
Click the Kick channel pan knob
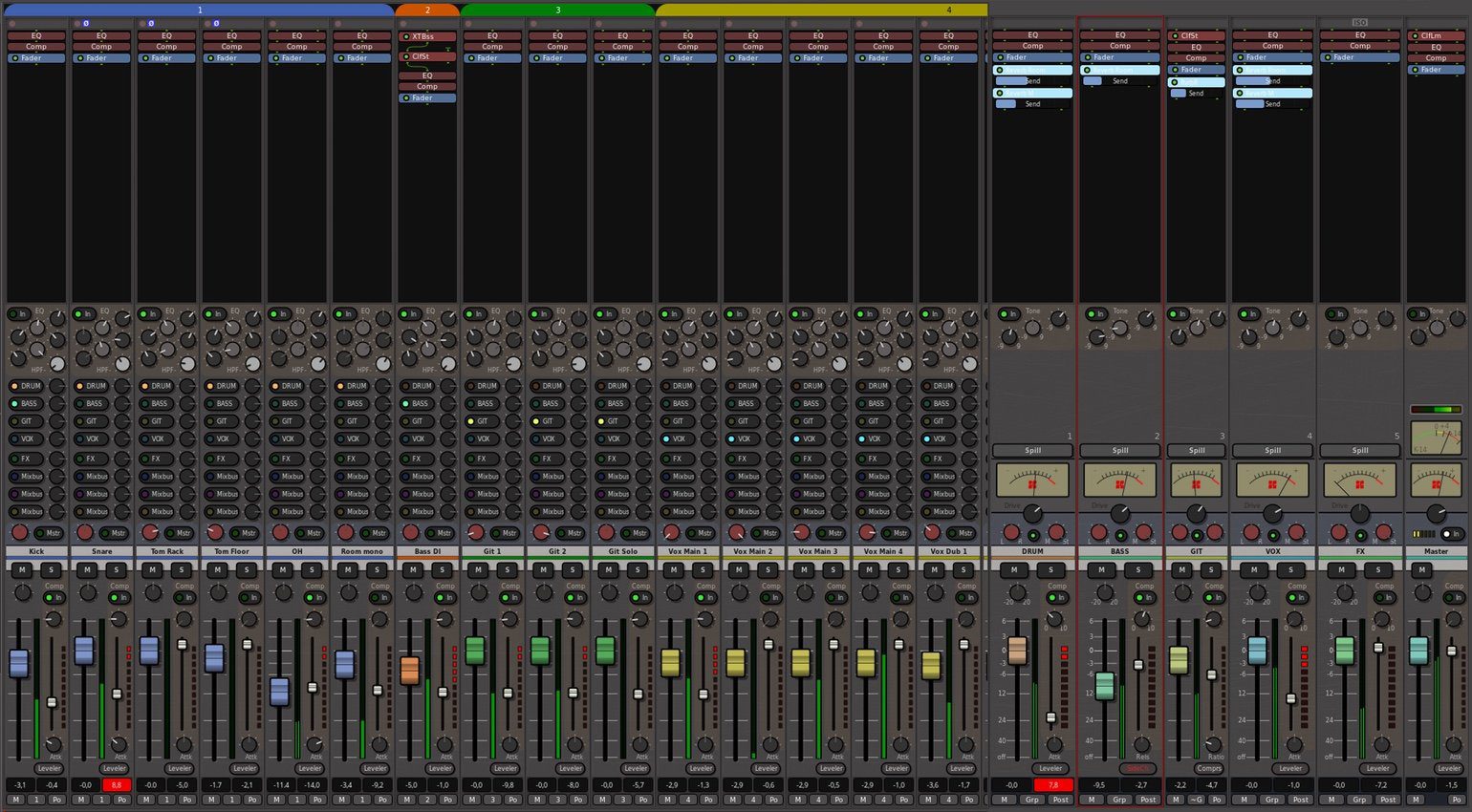(20, 532)
